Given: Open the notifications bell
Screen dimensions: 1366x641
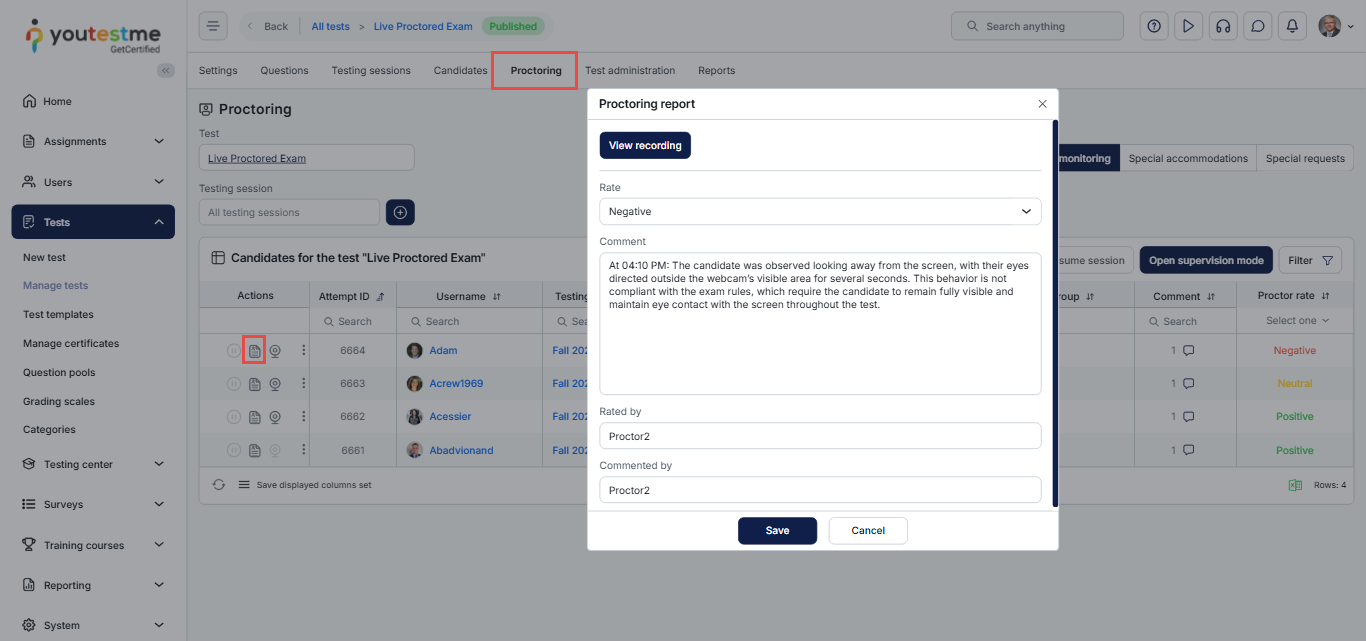Looking at the screenshot, I should tap(1293, 26).
